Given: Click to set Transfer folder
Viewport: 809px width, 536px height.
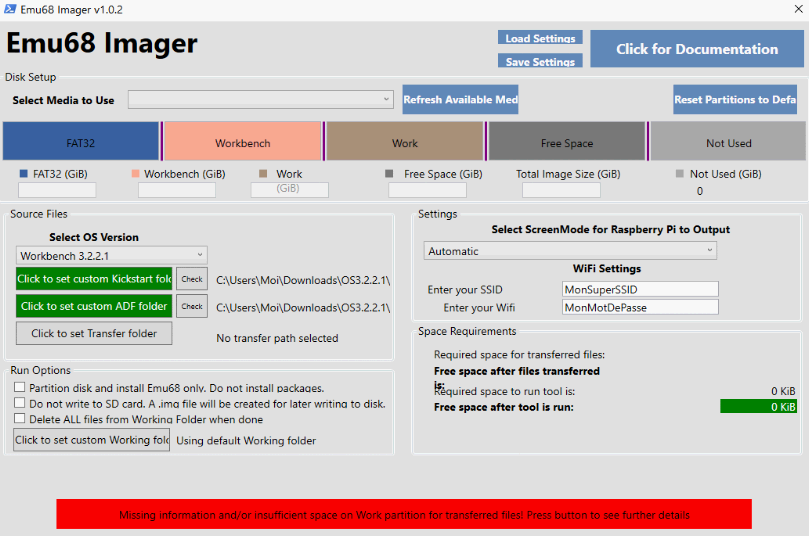Looking at the screenshot, I should [x=94, y=333].
